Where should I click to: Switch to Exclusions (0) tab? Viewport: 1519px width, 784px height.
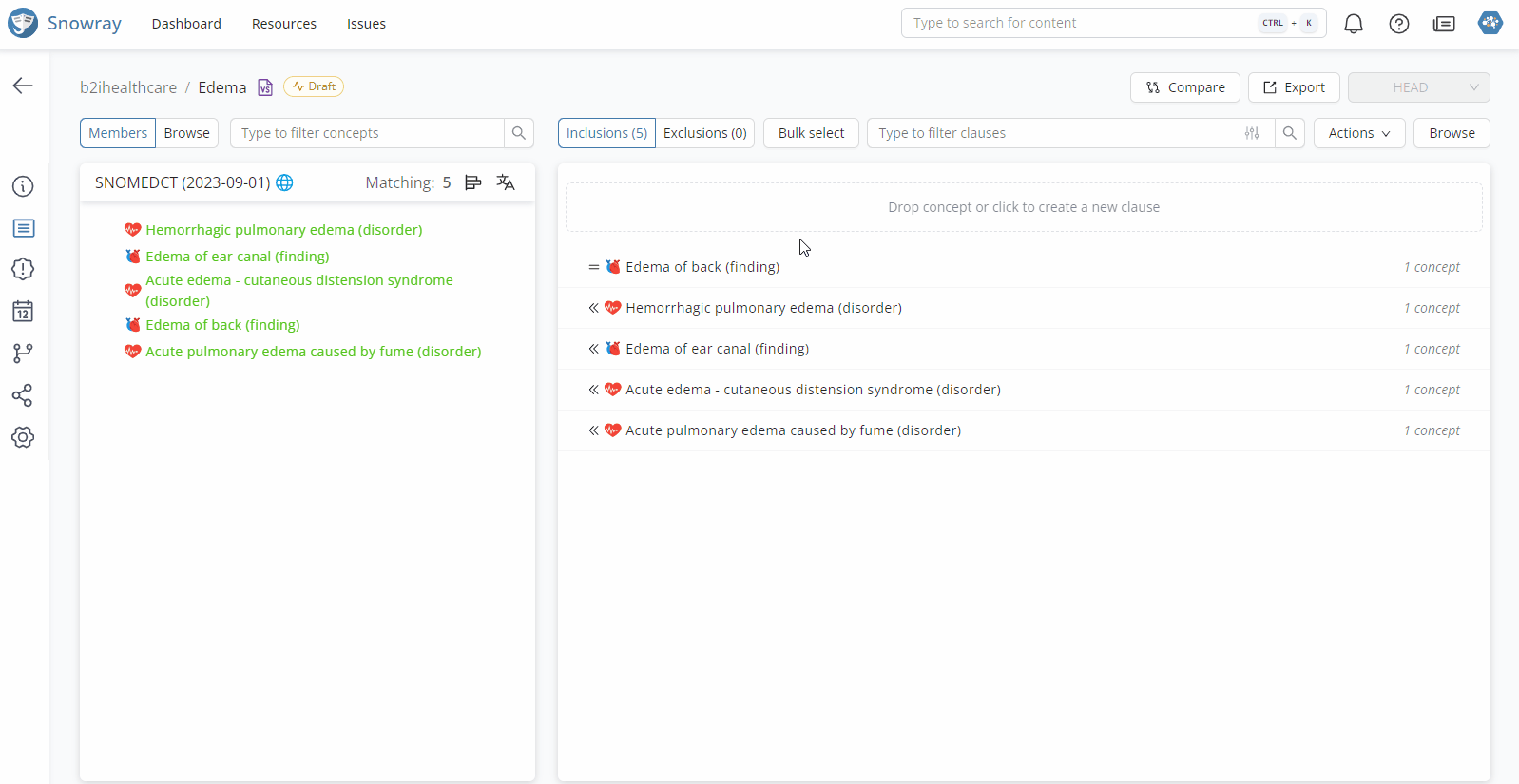704,133
